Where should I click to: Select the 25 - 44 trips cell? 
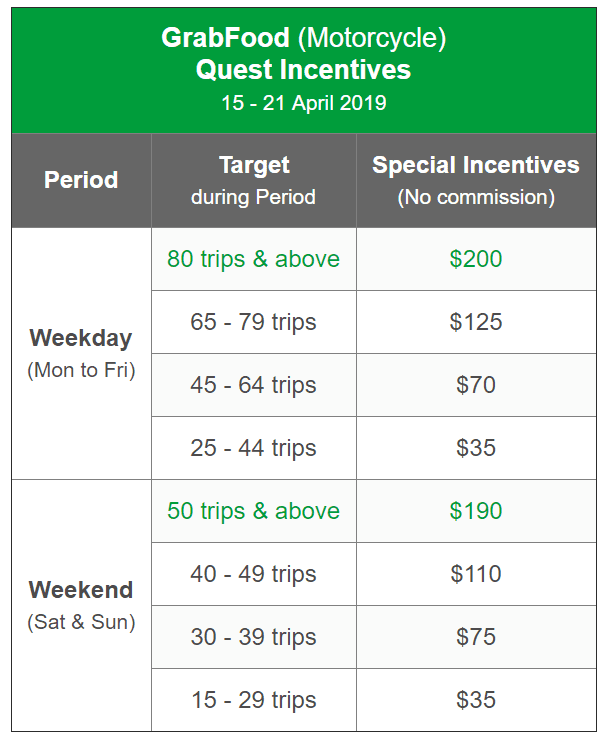coord(254,448)
